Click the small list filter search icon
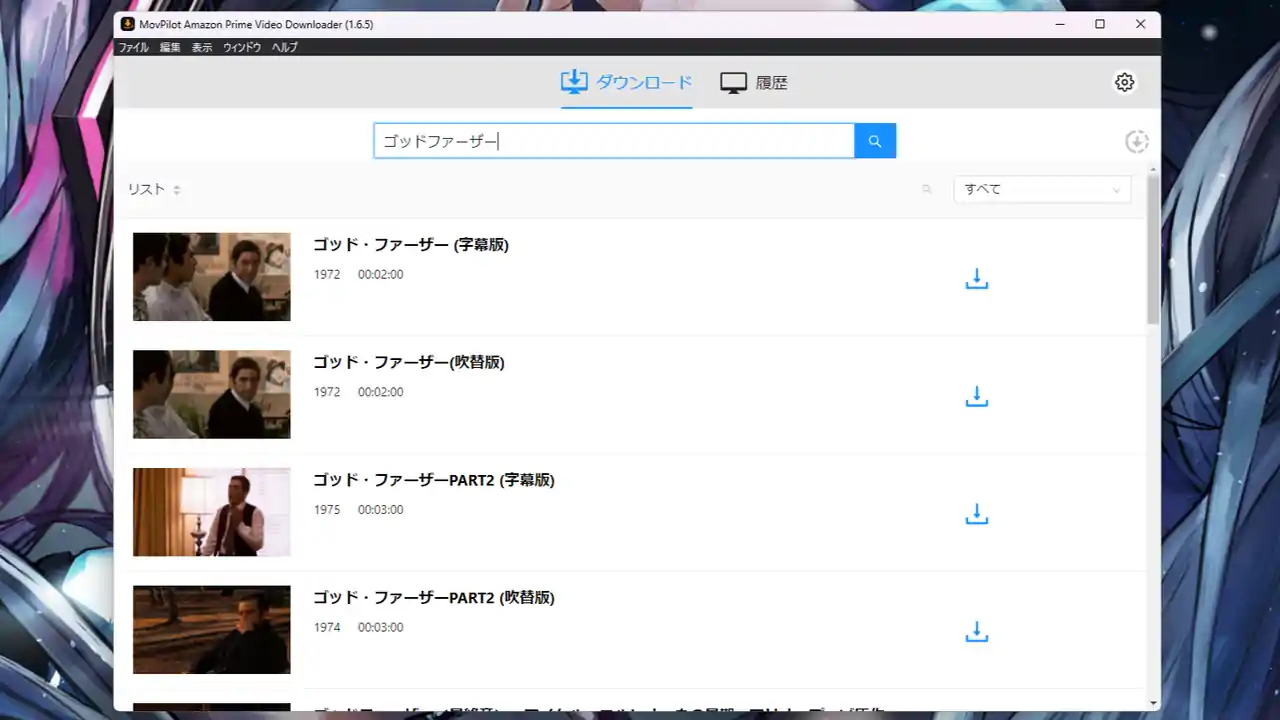This screenshot has width=1280, height=720. coord(927,189)
